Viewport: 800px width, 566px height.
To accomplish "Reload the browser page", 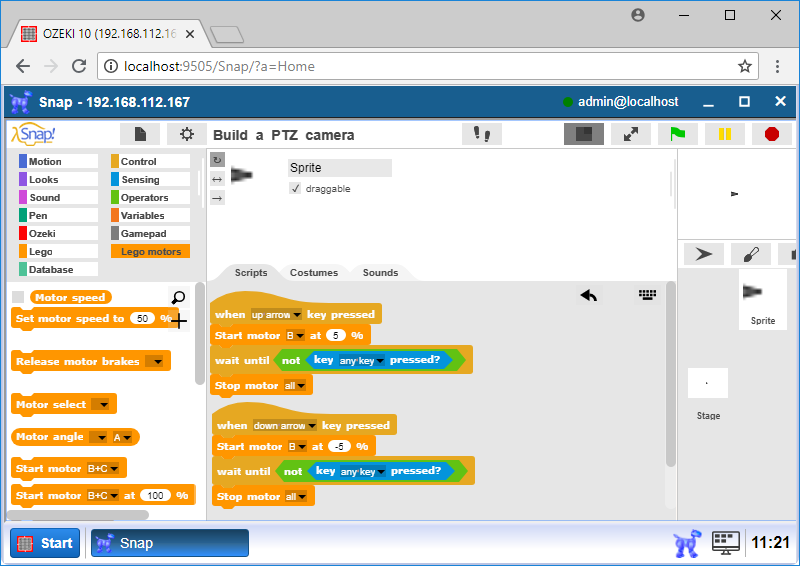I will 79,66.
